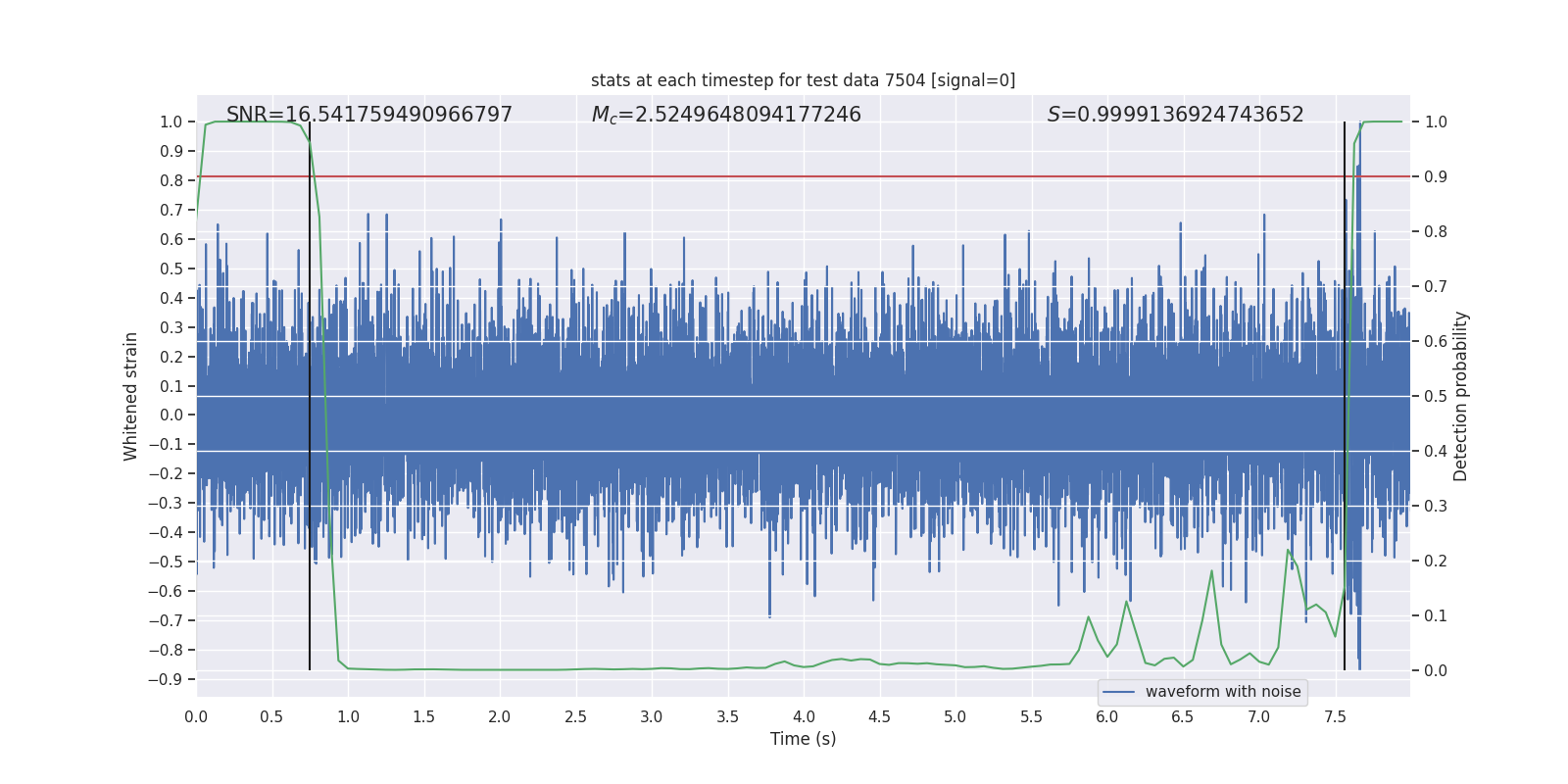Click the black vertical marker near 7.5 s

pyautogui.click(x=1345, y=392)
